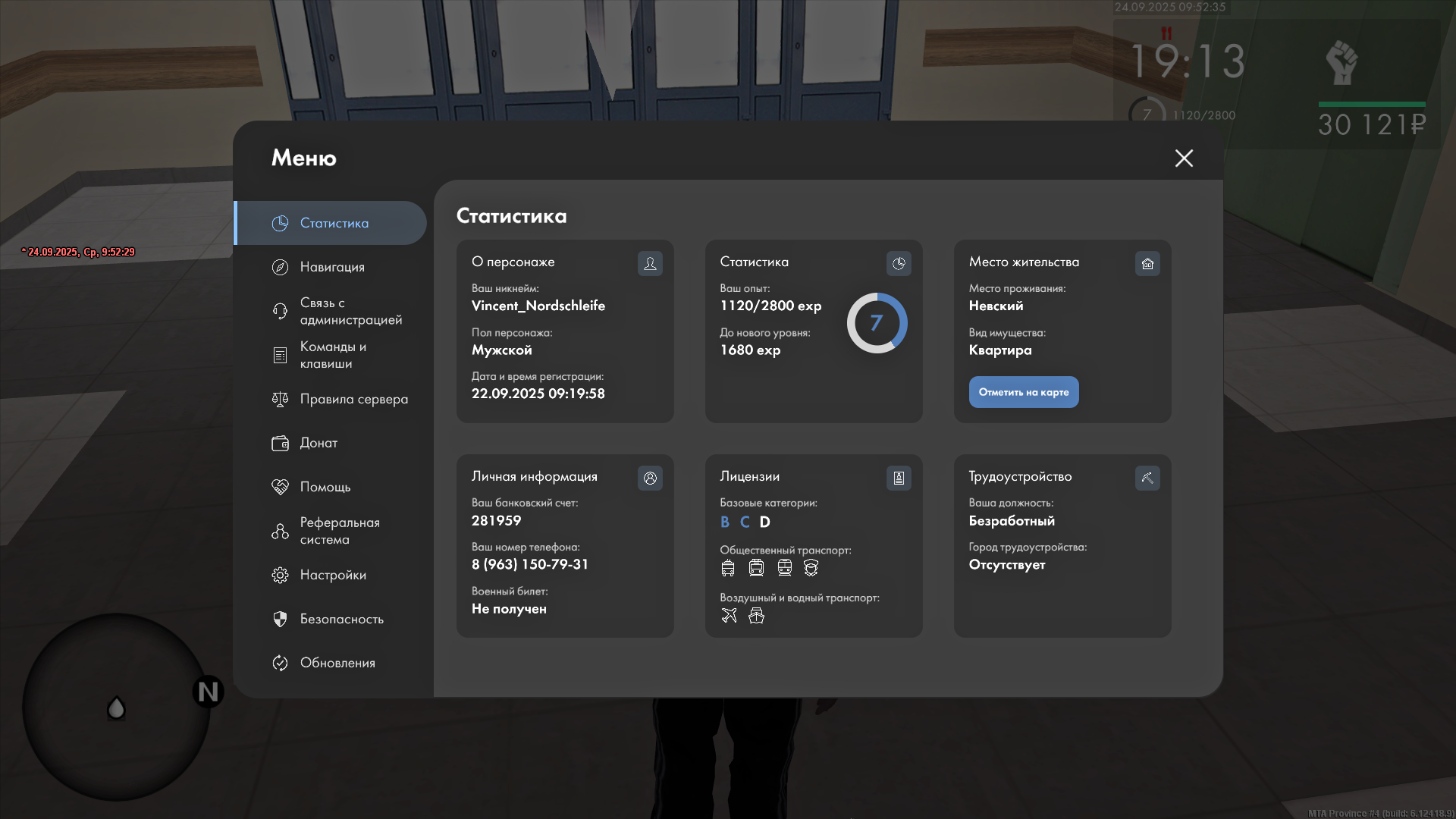Click the level 7 experience progress ring
The image size is (1456, 819).
coord(877,323)
